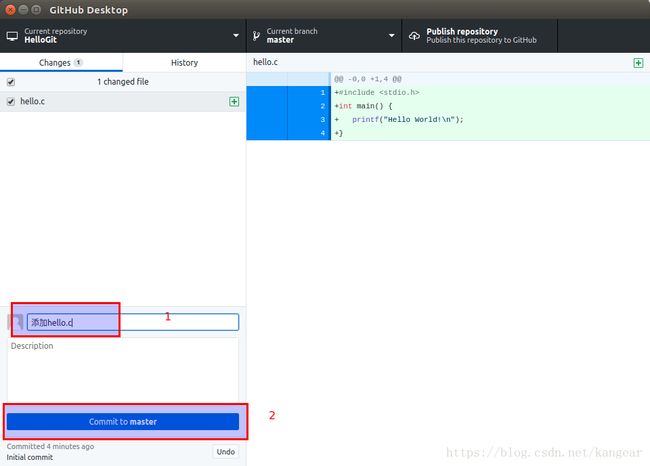
Task: Close the GitHub Desktop window
Action: click(10, 10)
